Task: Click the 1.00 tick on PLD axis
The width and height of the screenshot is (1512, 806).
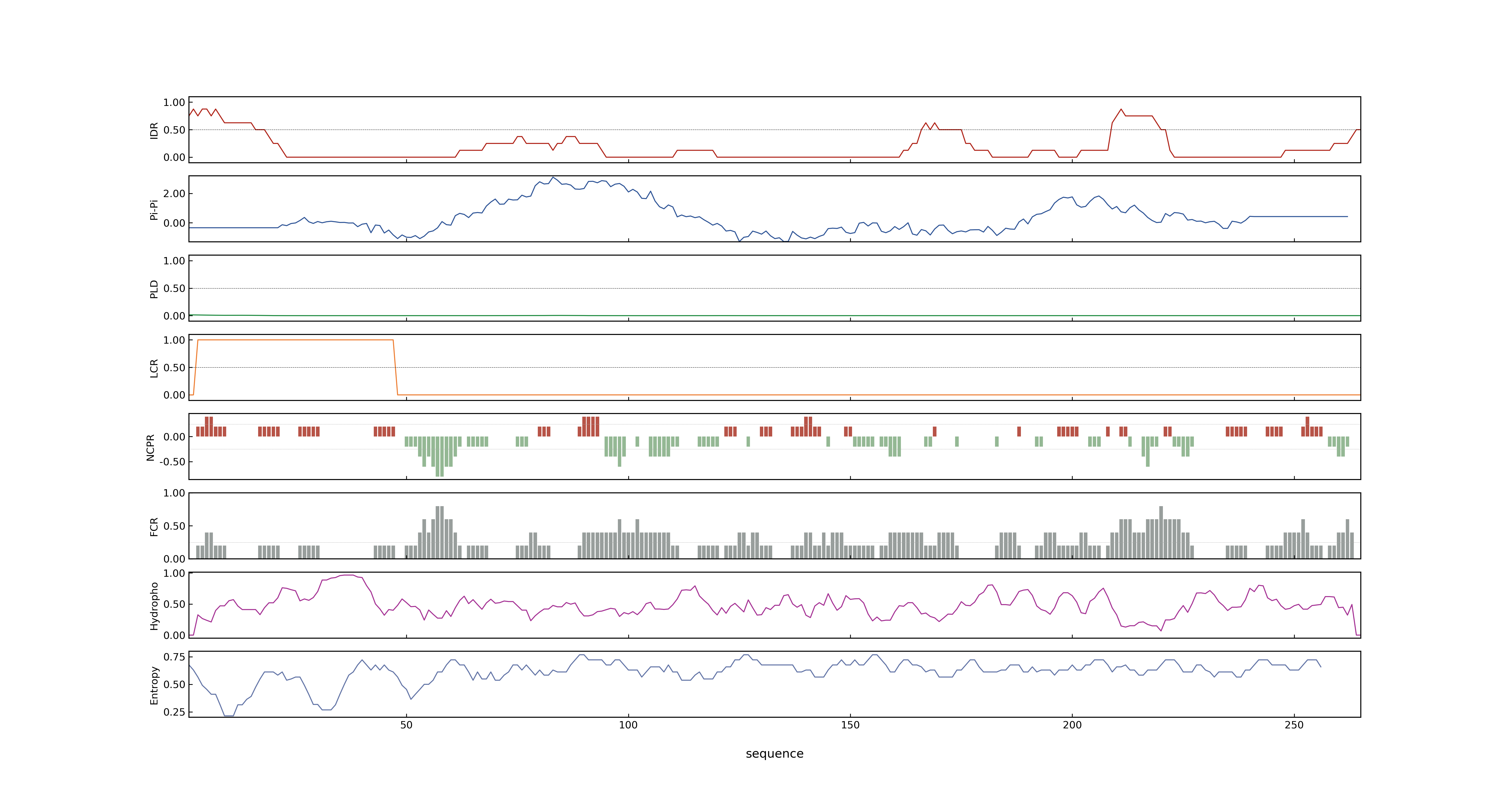Action: (x=174, y=261)
